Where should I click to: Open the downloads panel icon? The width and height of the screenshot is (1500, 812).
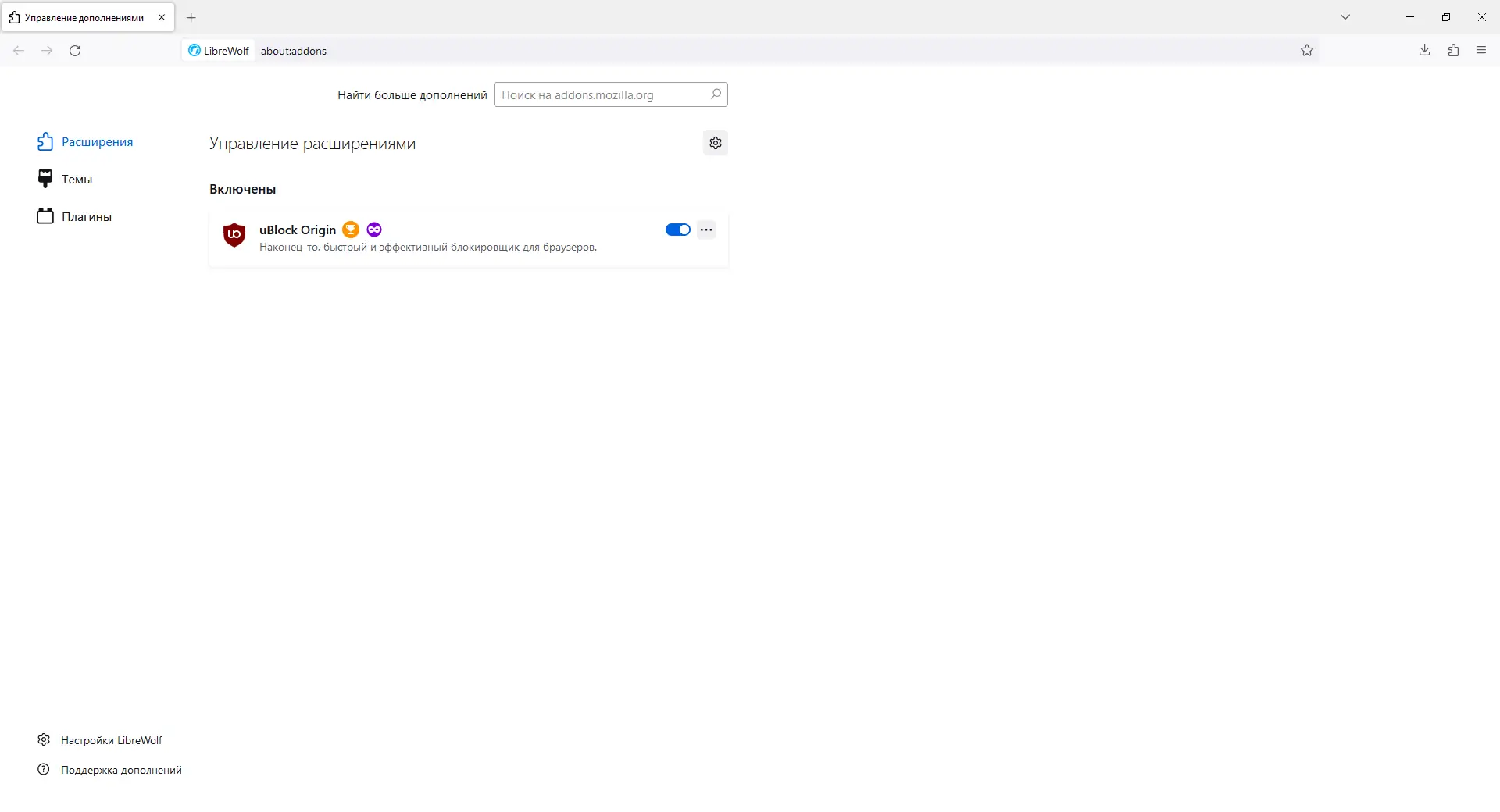[x=1424, y=50]
